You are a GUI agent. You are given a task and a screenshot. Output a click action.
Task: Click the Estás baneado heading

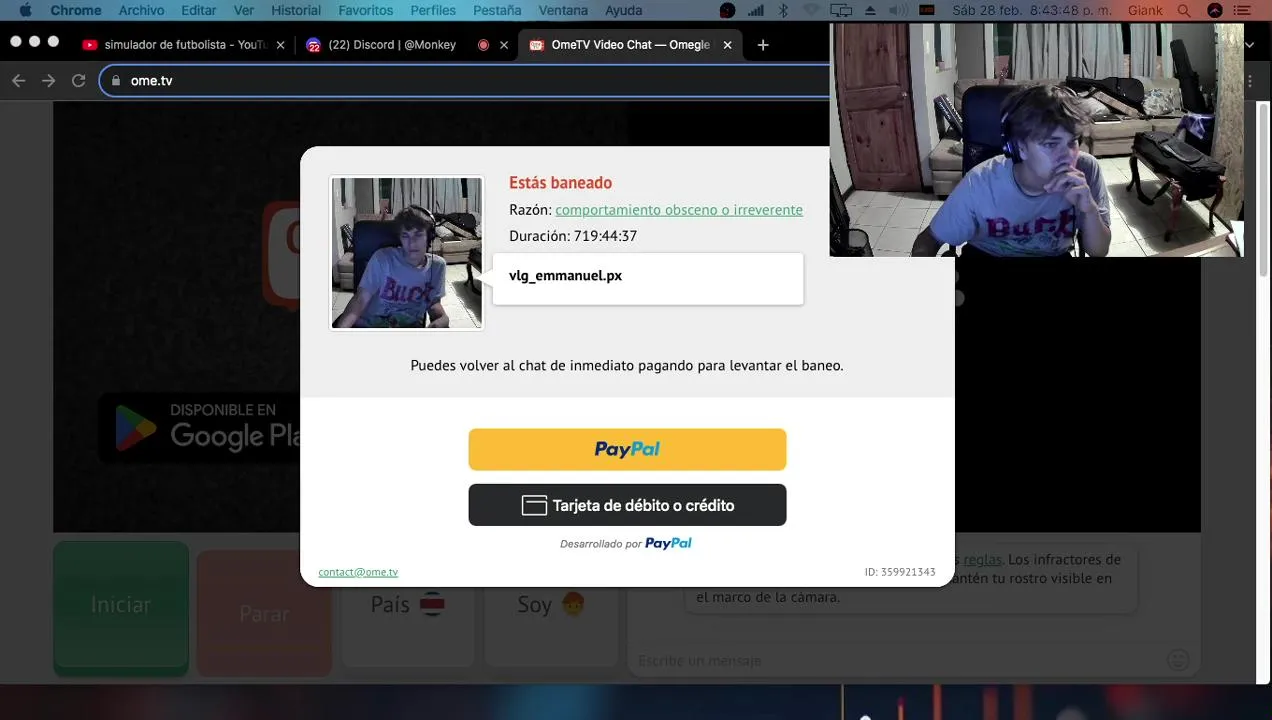560,183
